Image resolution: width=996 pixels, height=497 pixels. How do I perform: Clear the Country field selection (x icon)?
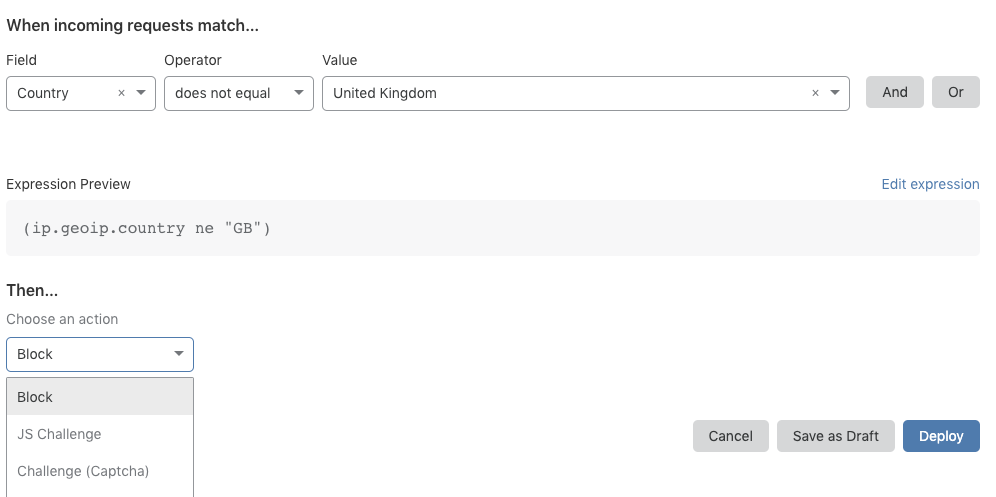coord(122,93)
